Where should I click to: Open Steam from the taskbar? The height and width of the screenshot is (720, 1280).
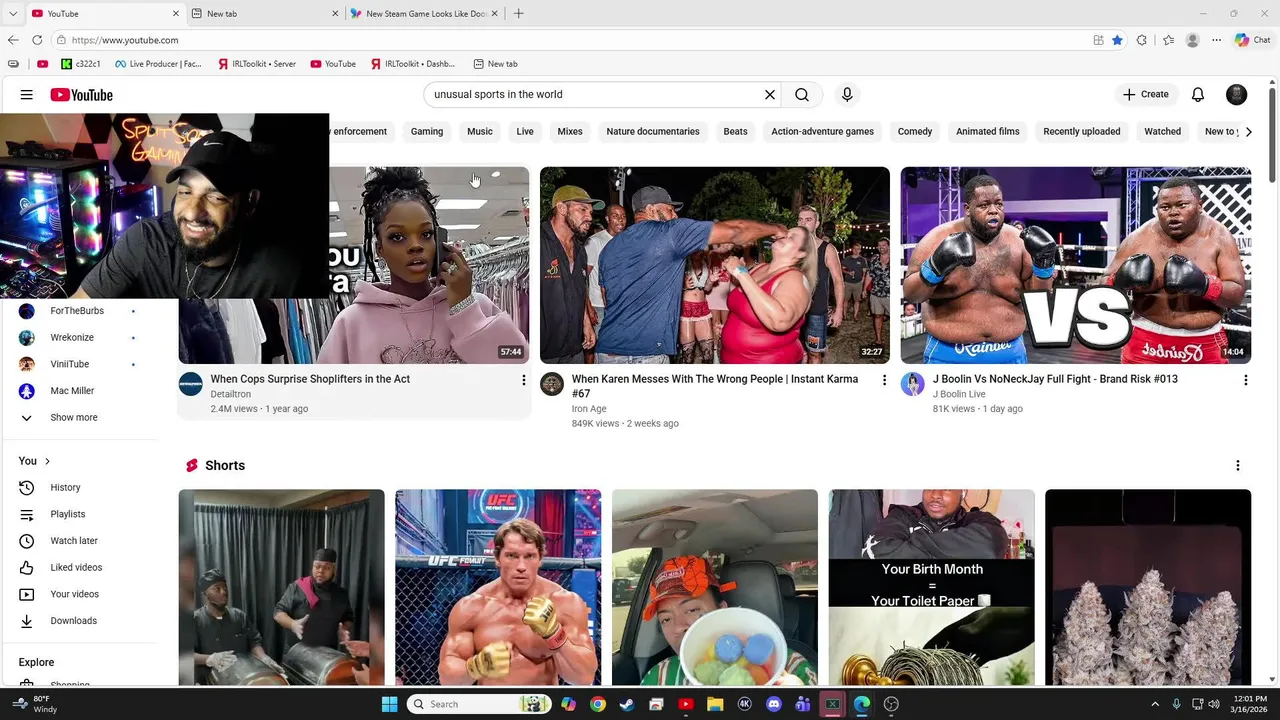[x=627, y=704]
